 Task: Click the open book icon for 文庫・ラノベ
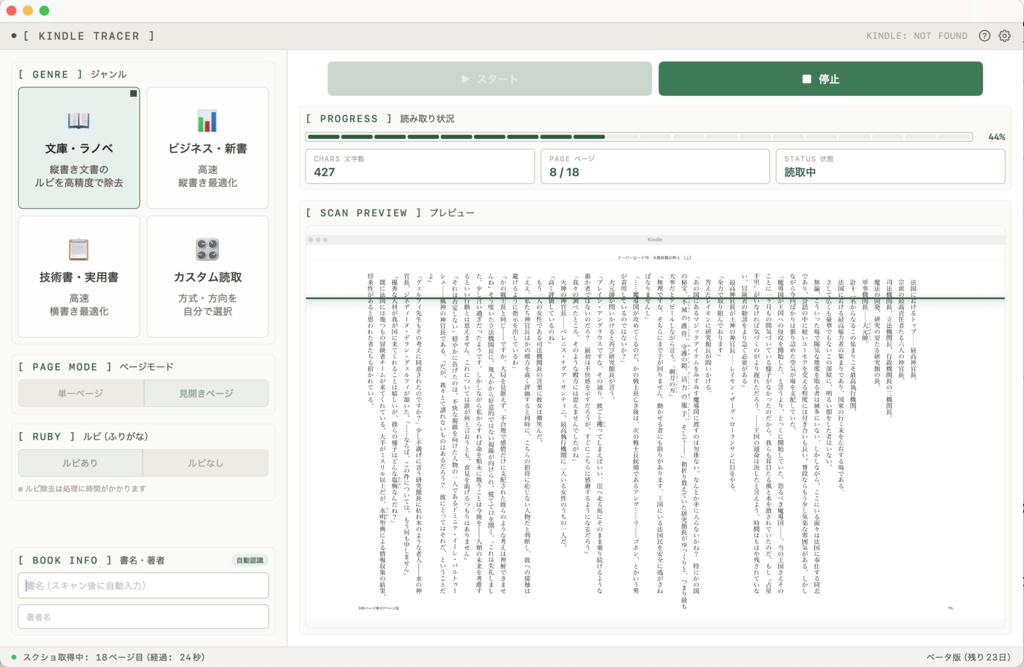(78, 120)
